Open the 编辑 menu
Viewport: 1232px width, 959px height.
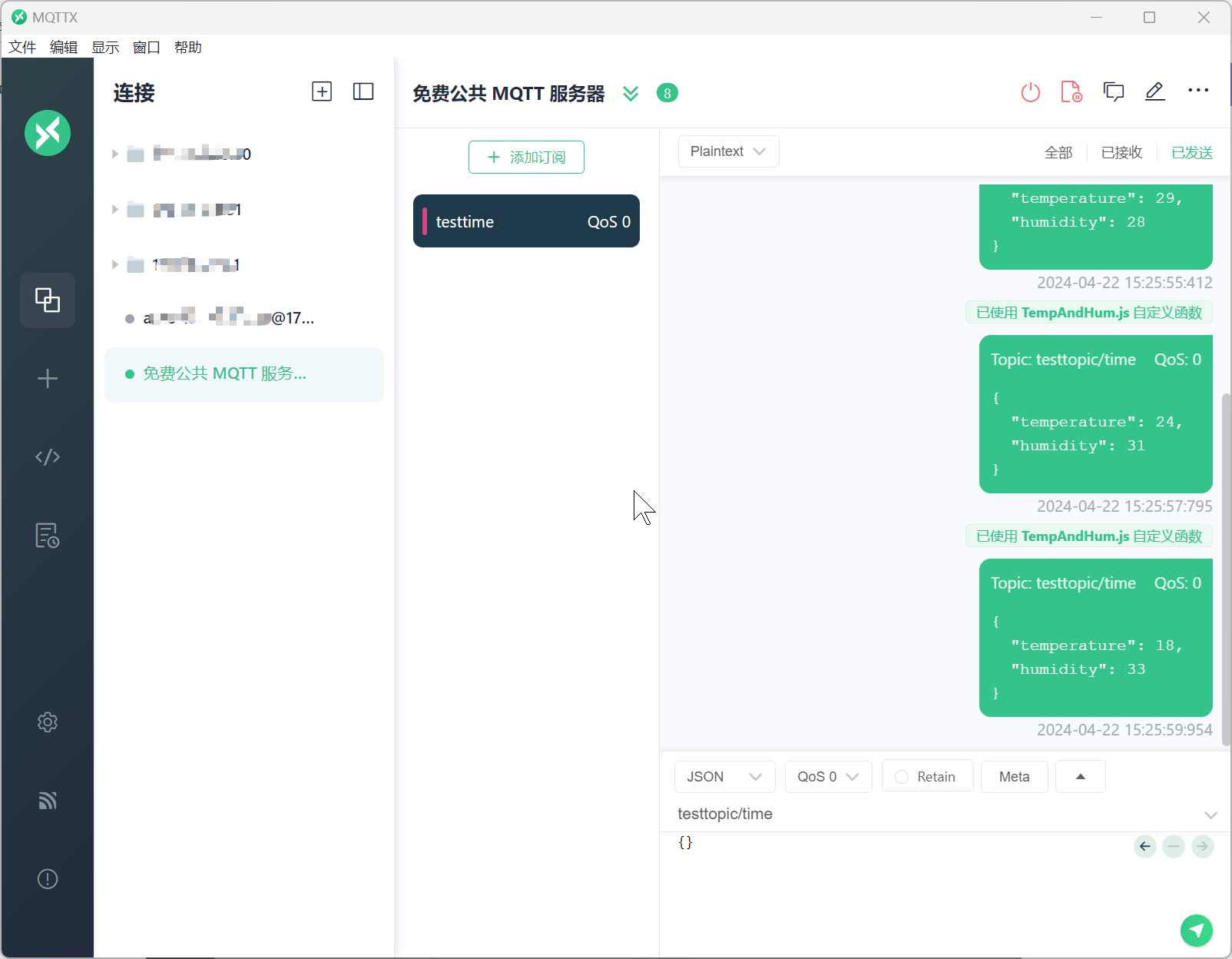pos(64,48)
